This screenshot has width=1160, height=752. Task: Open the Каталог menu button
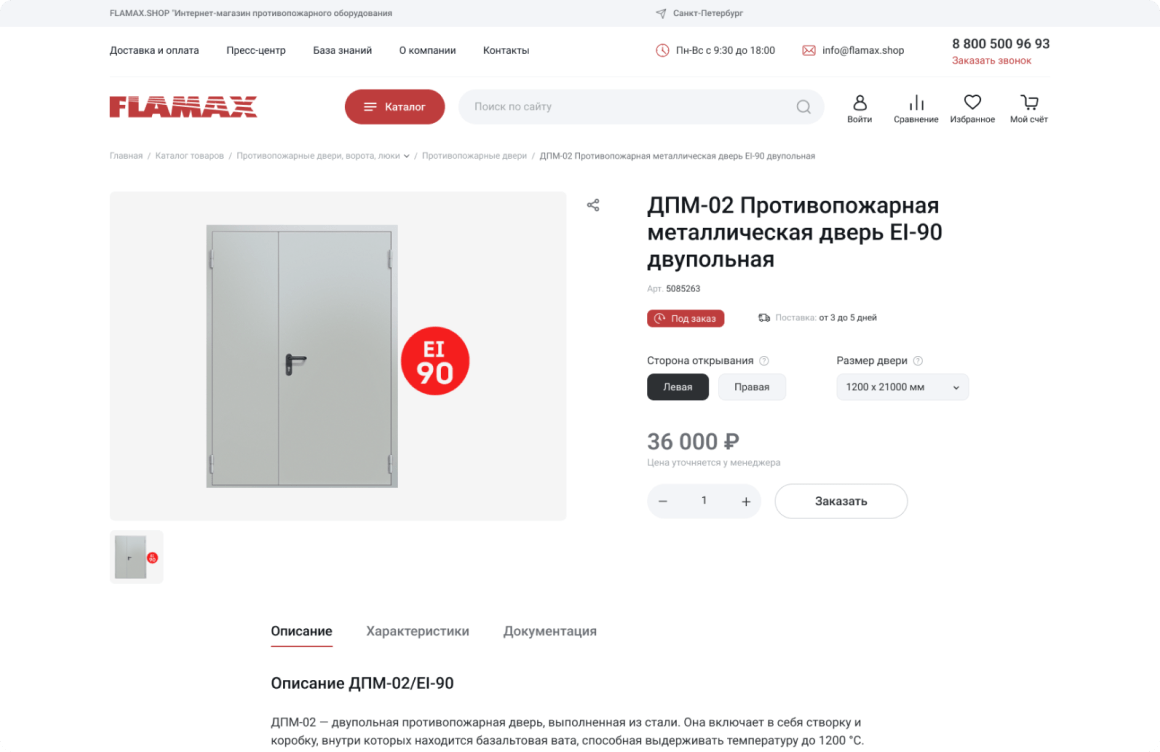pos(394,107)
